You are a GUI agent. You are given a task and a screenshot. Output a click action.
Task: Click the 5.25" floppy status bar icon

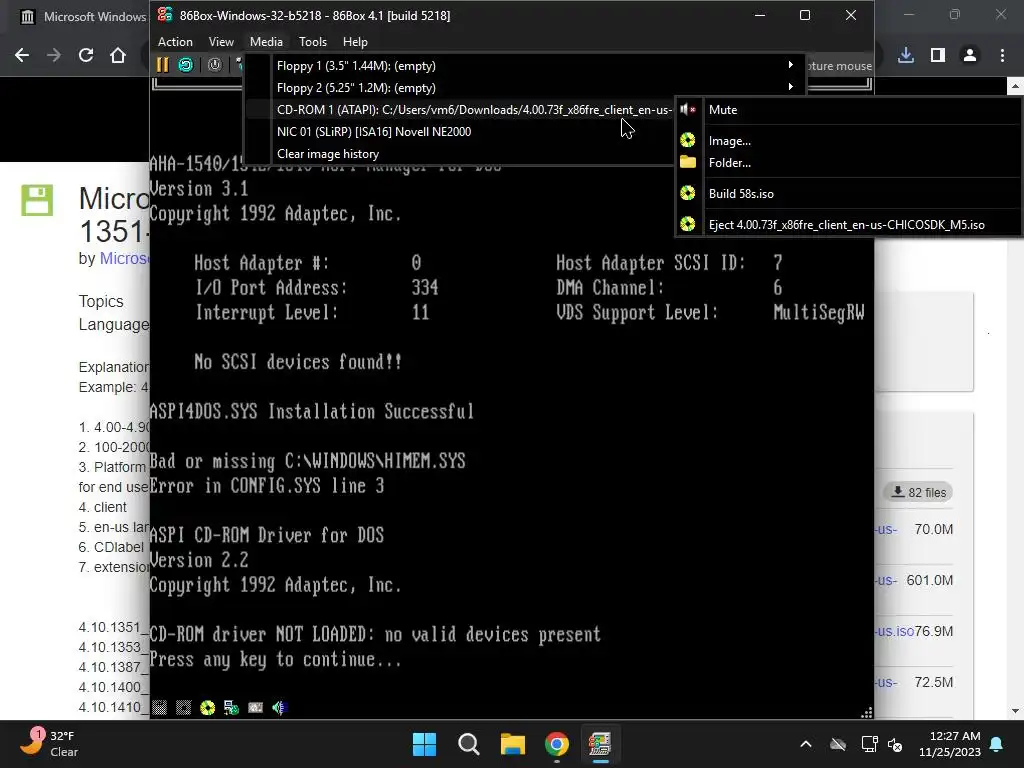184,708
